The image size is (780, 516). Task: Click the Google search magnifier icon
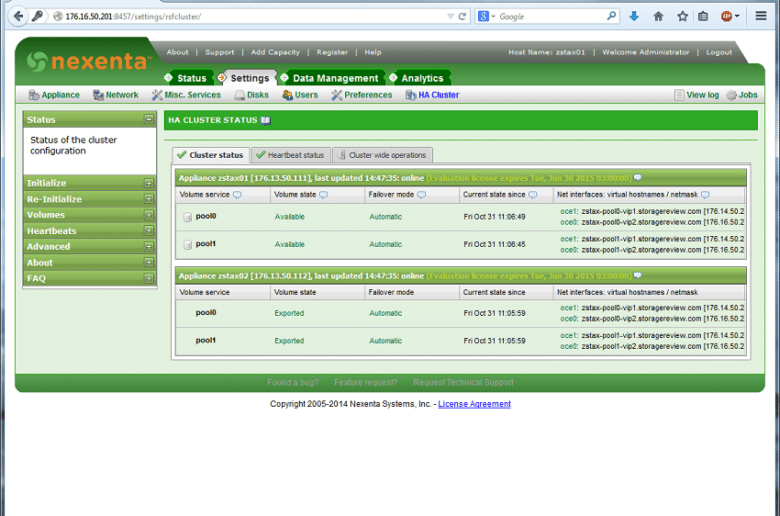[x=611, y=16]
